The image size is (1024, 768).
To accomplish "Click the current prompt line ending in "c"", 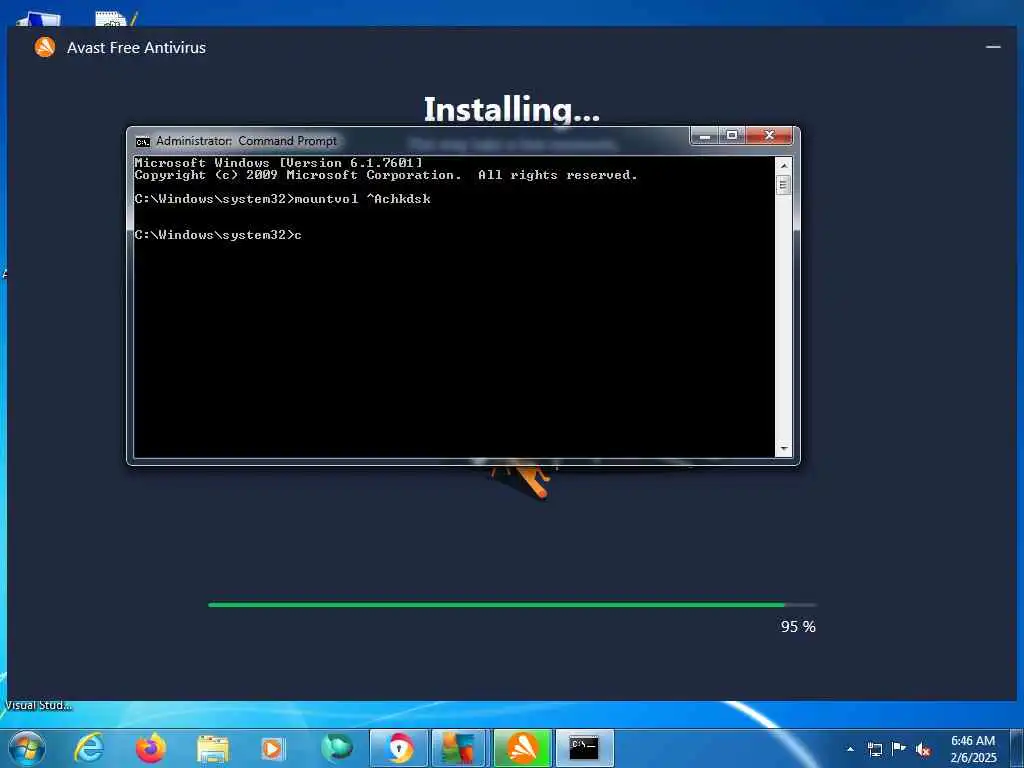I will [x=218, y=234].
